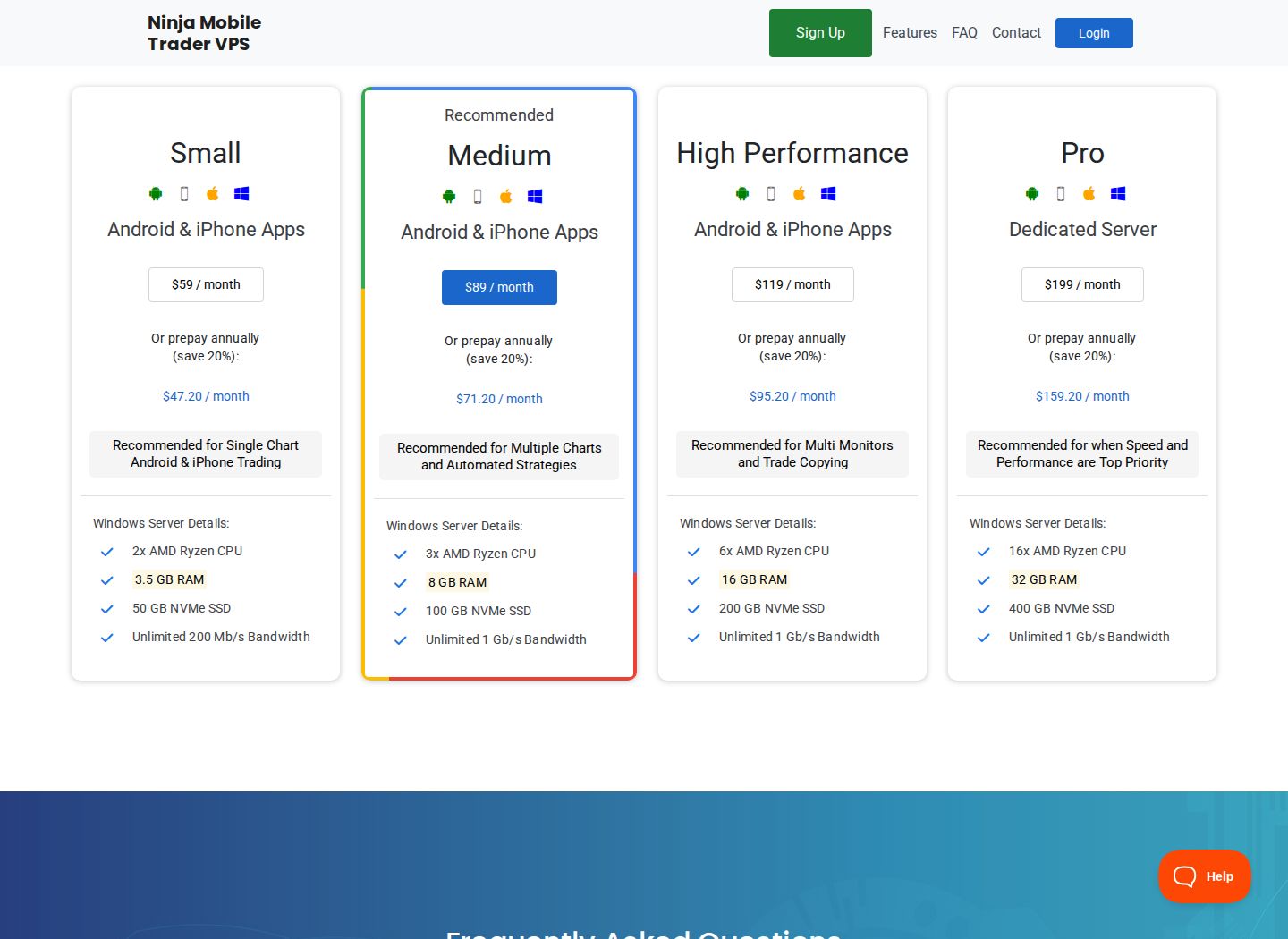Click Ninja Mobile Trader VPS logo

click(x=204, y=33)
